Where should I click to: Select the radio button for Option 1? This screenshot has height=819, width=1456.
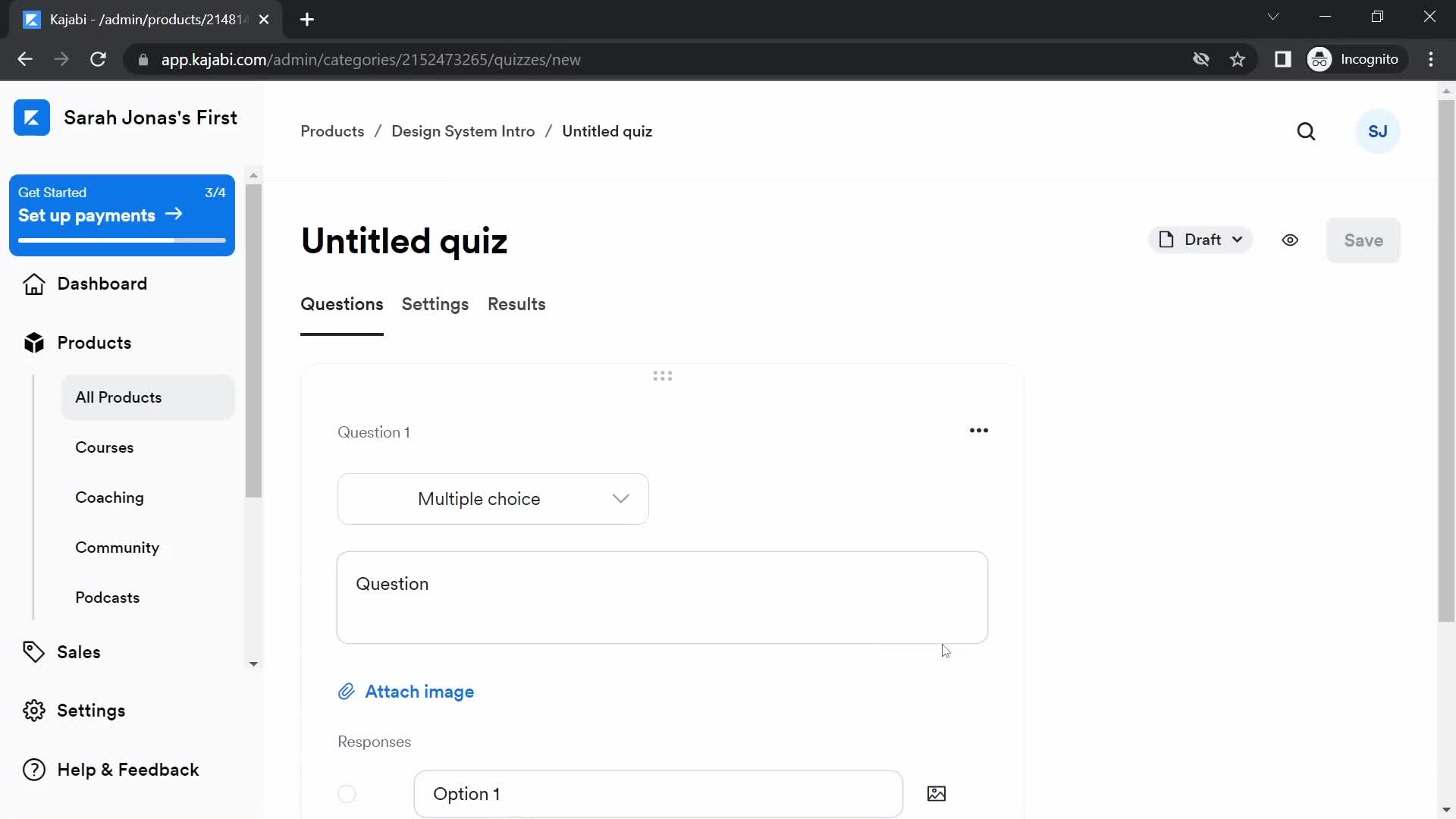click(x=347, y=793)
